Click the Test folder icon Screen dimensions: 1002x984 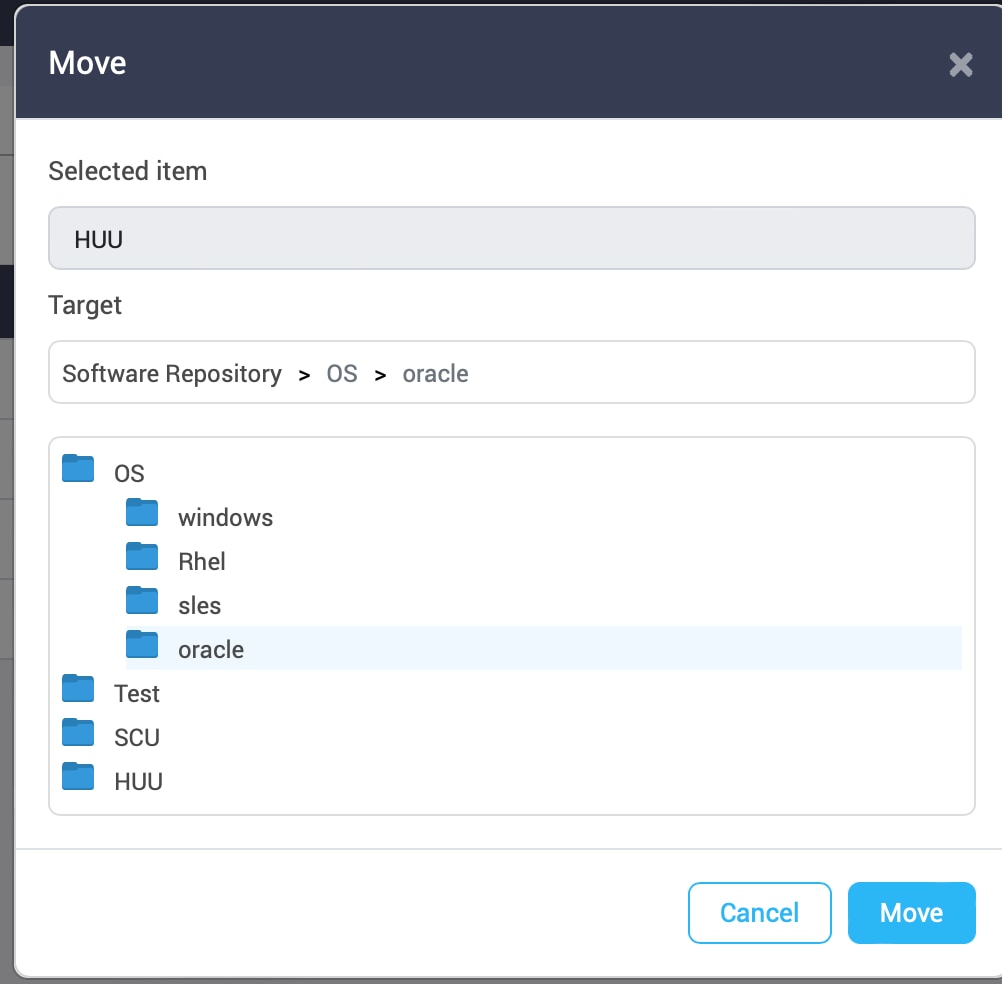78,689
